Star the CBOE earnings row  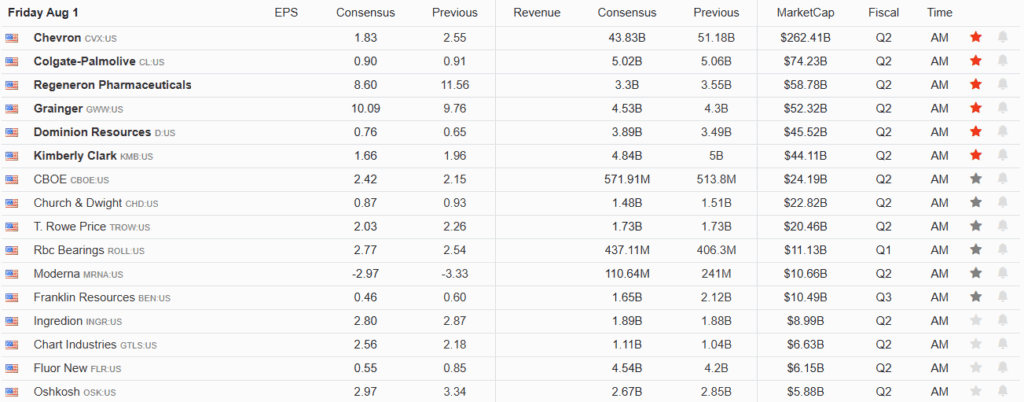[976, 179]
